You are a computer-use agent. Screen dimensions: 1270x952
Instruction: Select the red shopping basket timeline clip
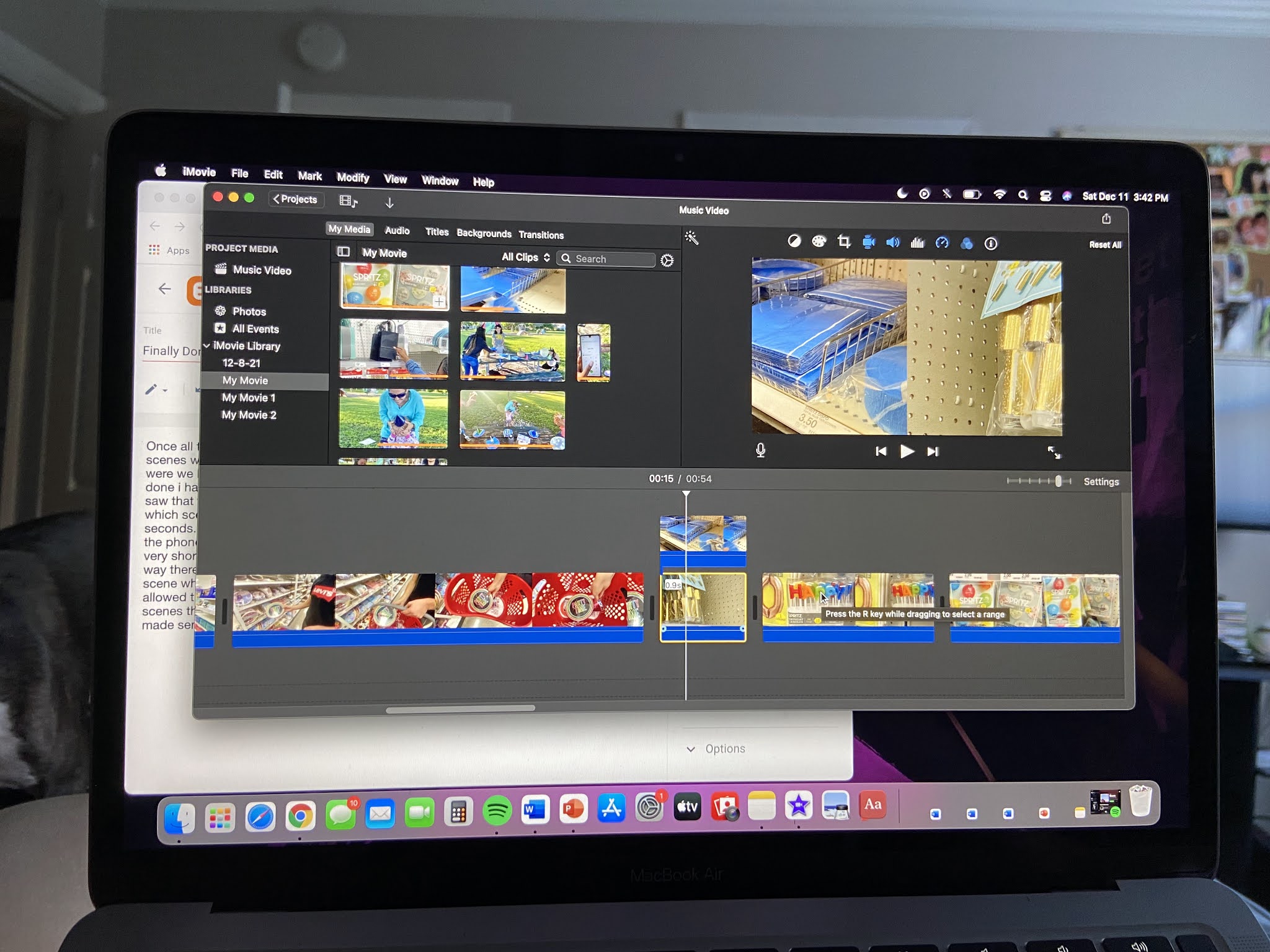point(438,609)
